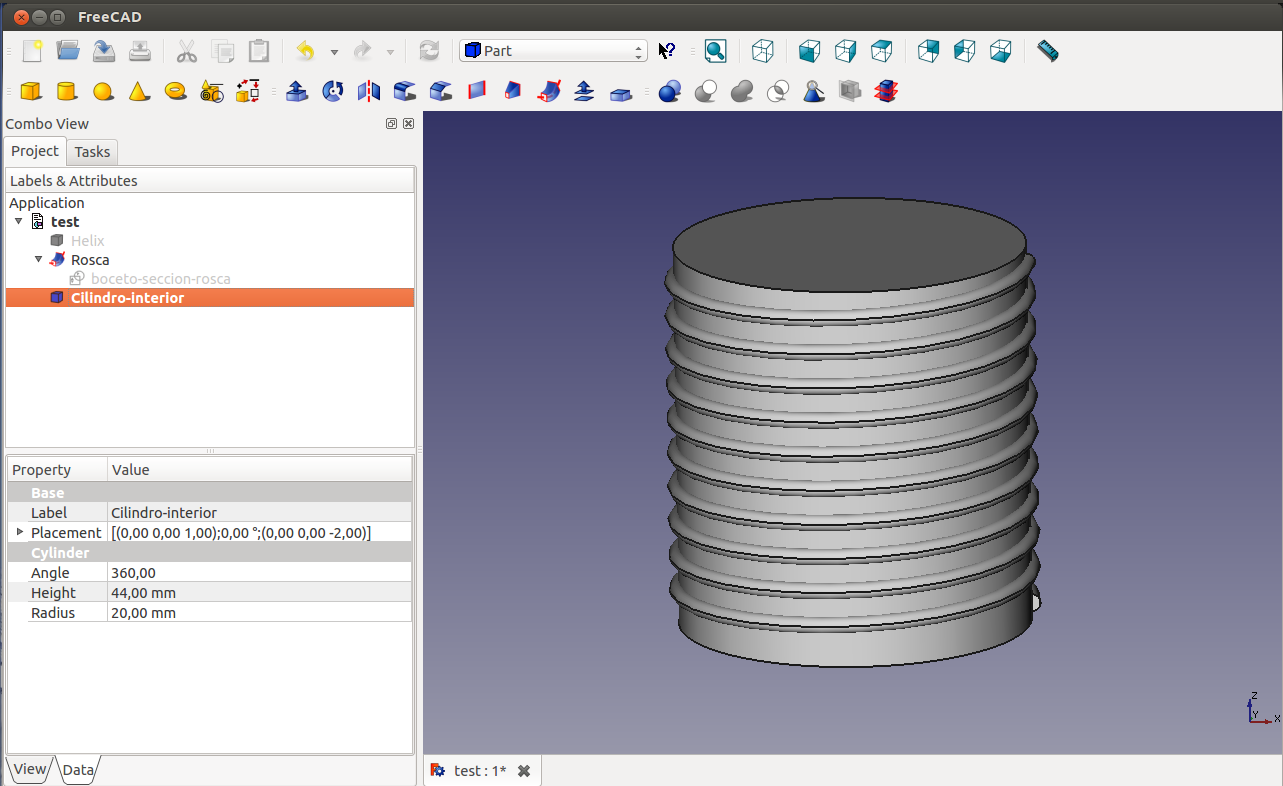
Task: Click the Fit all zoom icon
Action: point(715,51)
